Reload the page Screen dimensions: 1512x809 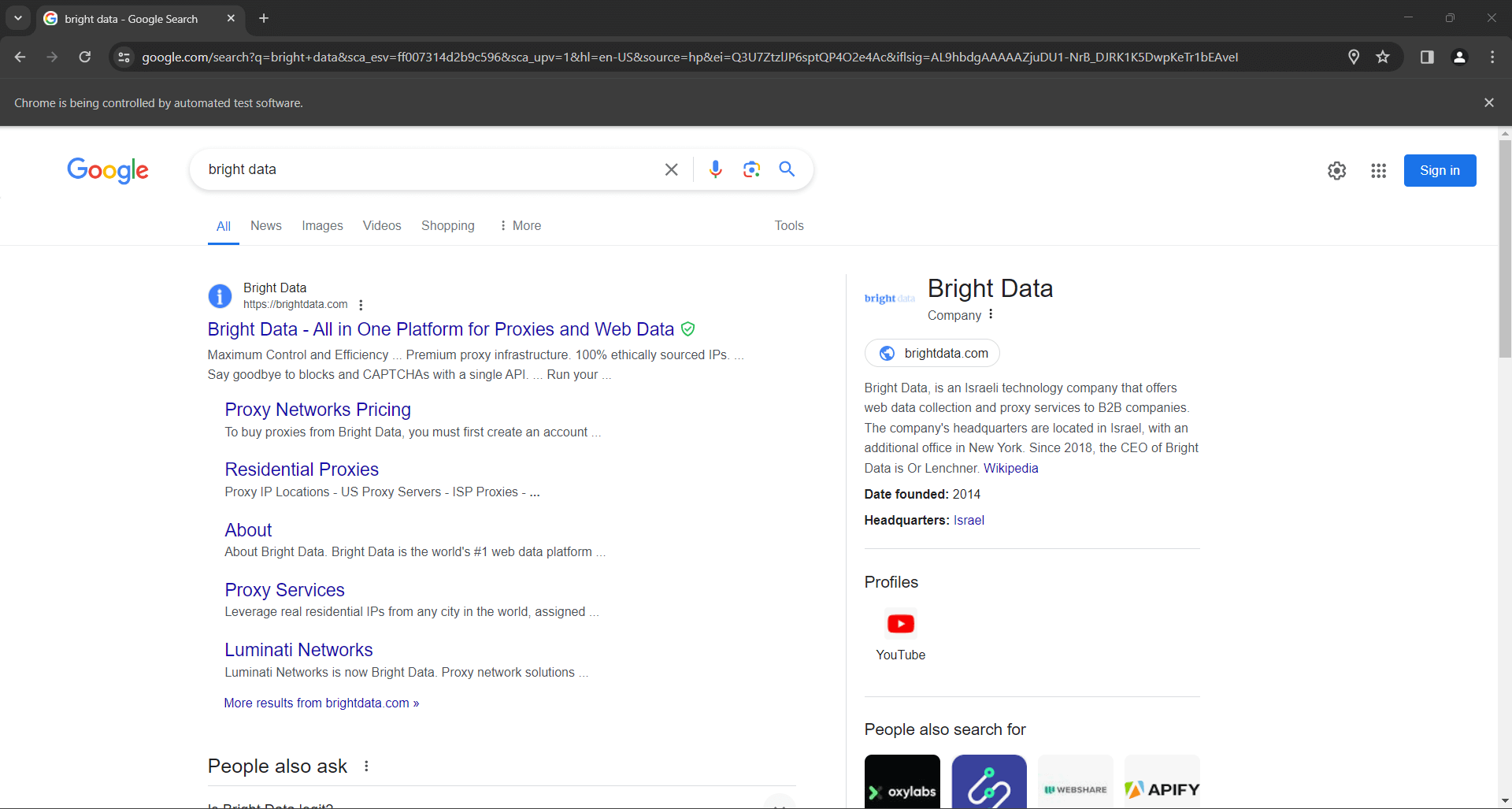pyautogui.click(x=84, y=57)
